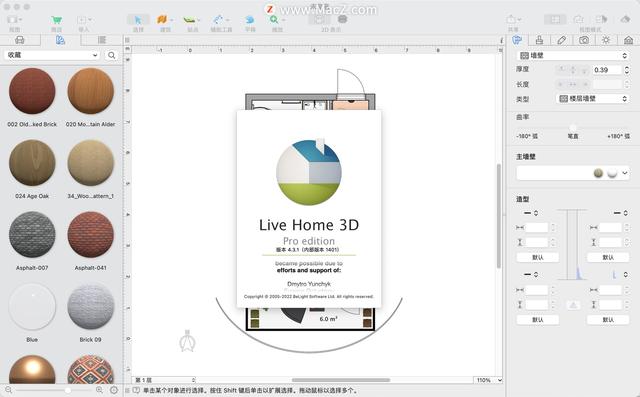This screenshot has width=640, height=397.
Task: Select the 34_Woo...attern_1 material
Action: 90,163
